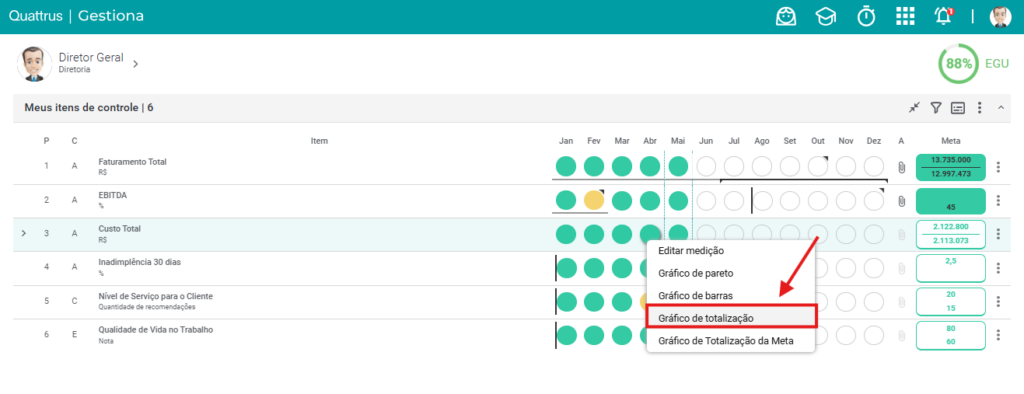This screenshot has width=1024, height=394.
Task: Click the EBITDA Fev yellow indicator
Action: click(x=594, y=200)
